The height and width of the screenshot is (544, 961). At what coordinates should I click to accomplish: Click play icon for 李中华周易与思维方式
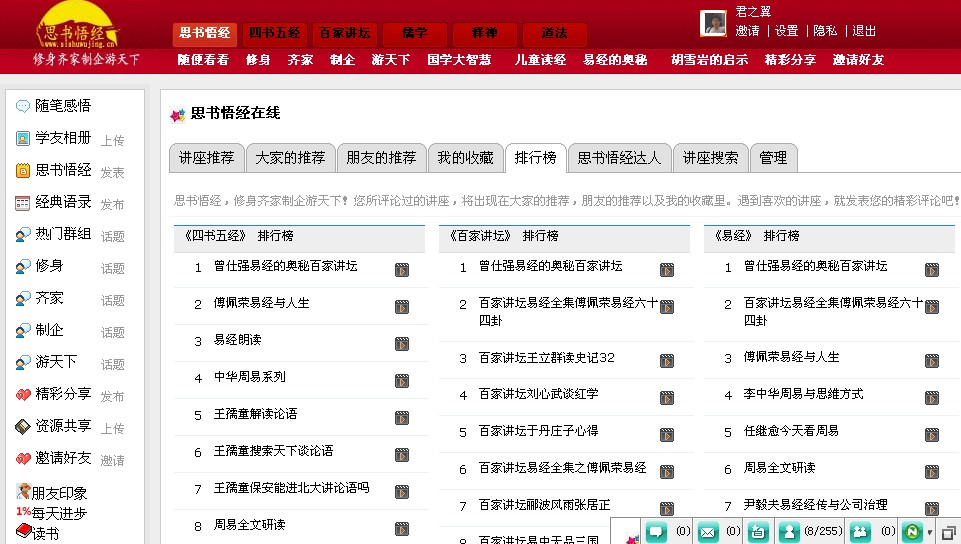click(x=932, y=398)
